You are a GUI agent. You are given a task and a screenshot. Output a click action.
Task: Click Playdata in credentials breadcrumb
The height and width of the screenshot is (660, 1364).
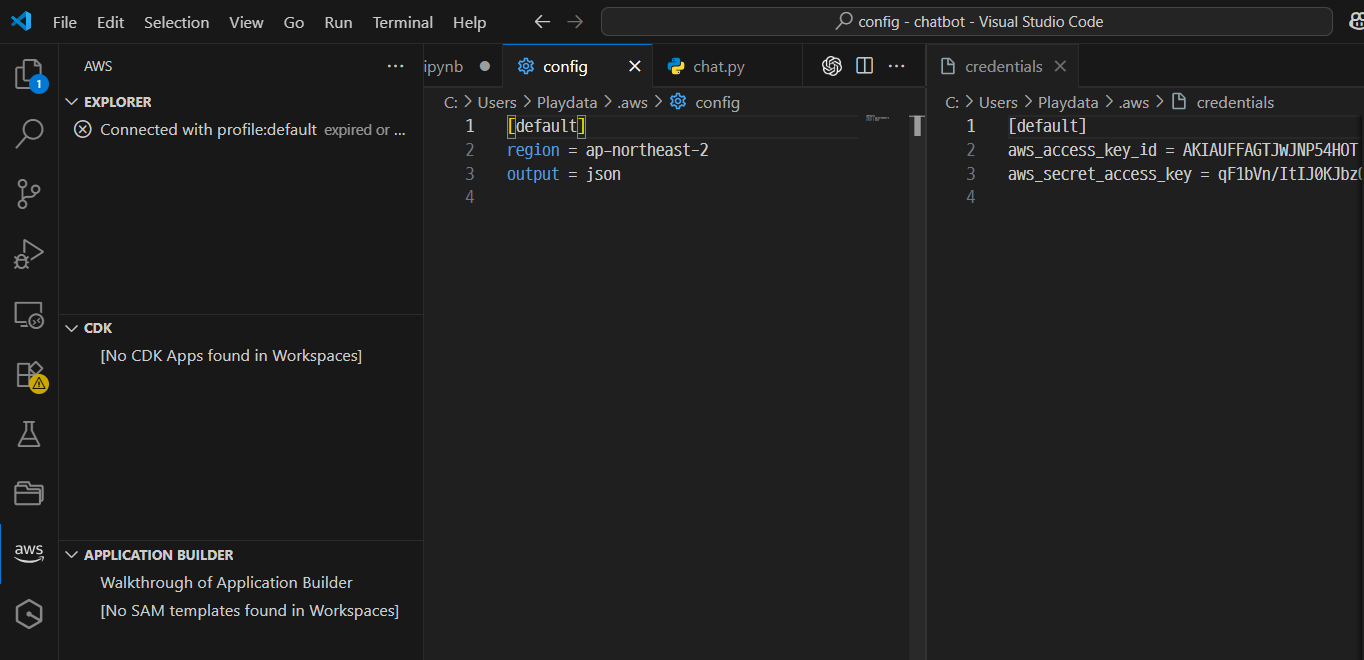(1068, 102)
